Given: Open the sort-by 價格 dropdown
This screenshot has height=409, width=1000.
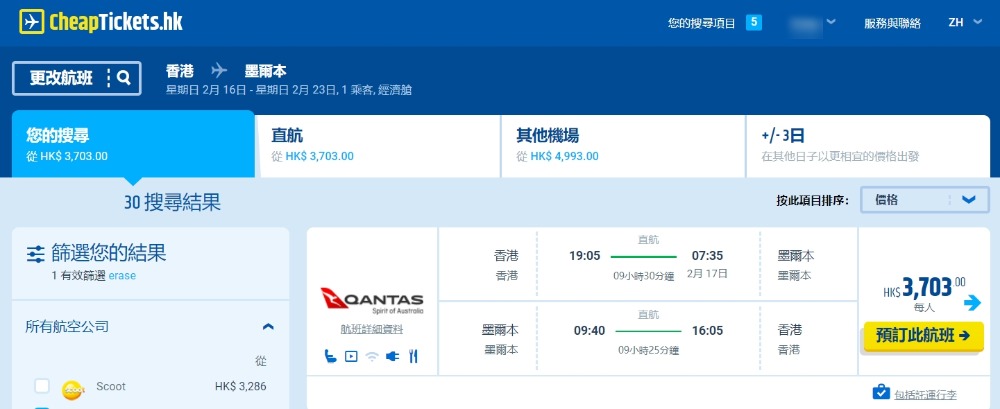Looking at the screenshot, I should click(x=918, y=200).
